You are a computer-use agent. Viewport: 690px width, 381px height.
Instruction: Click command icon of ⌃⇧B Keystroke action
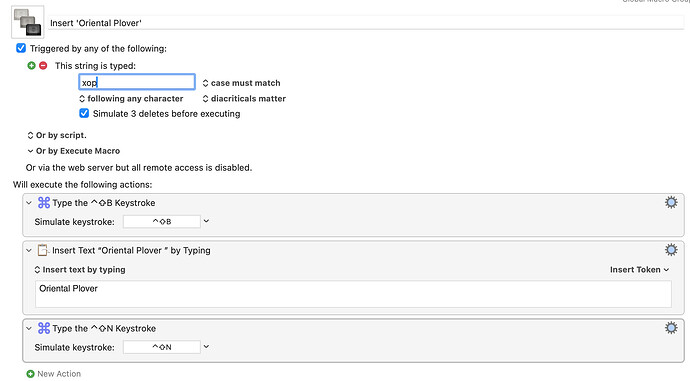44,202
